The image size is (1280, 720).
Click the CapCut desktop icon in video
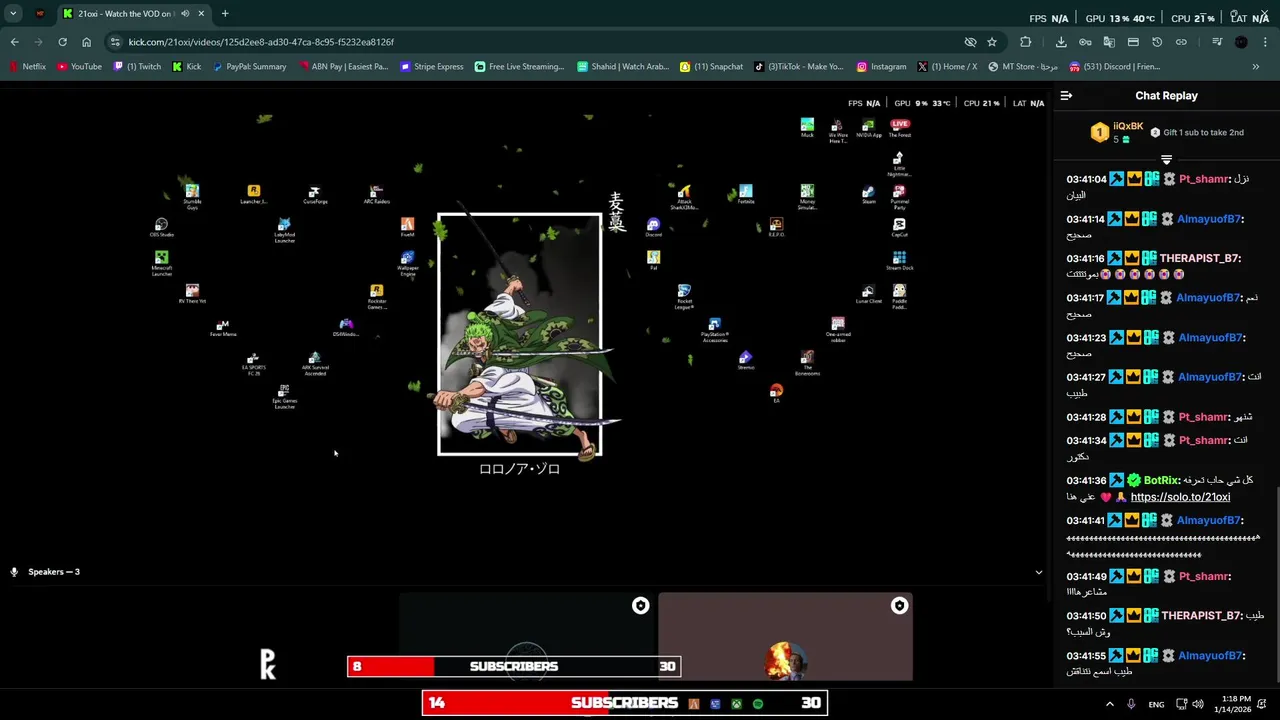pyautogui.click(x=899, y=228)
